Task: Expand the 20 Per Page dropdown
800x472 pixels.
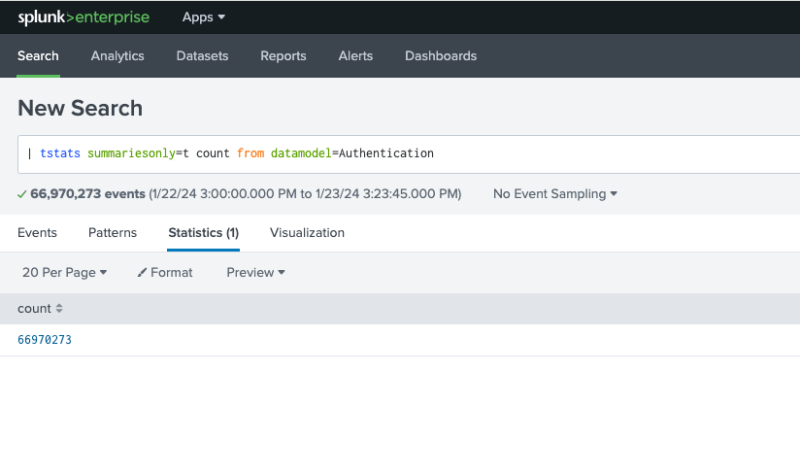Action: point(64,272)
